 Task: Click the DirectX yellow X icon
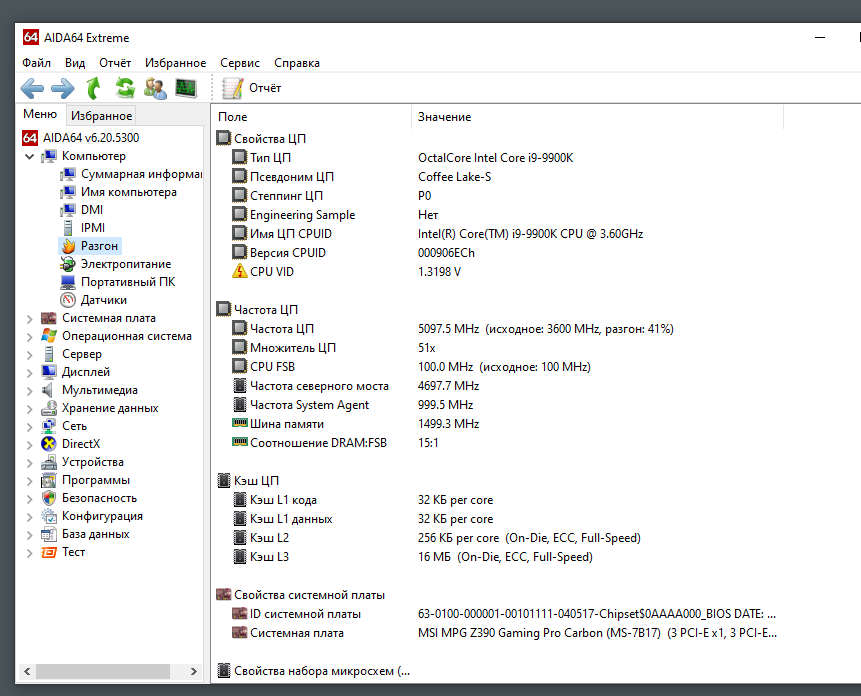tap(49, 444)
